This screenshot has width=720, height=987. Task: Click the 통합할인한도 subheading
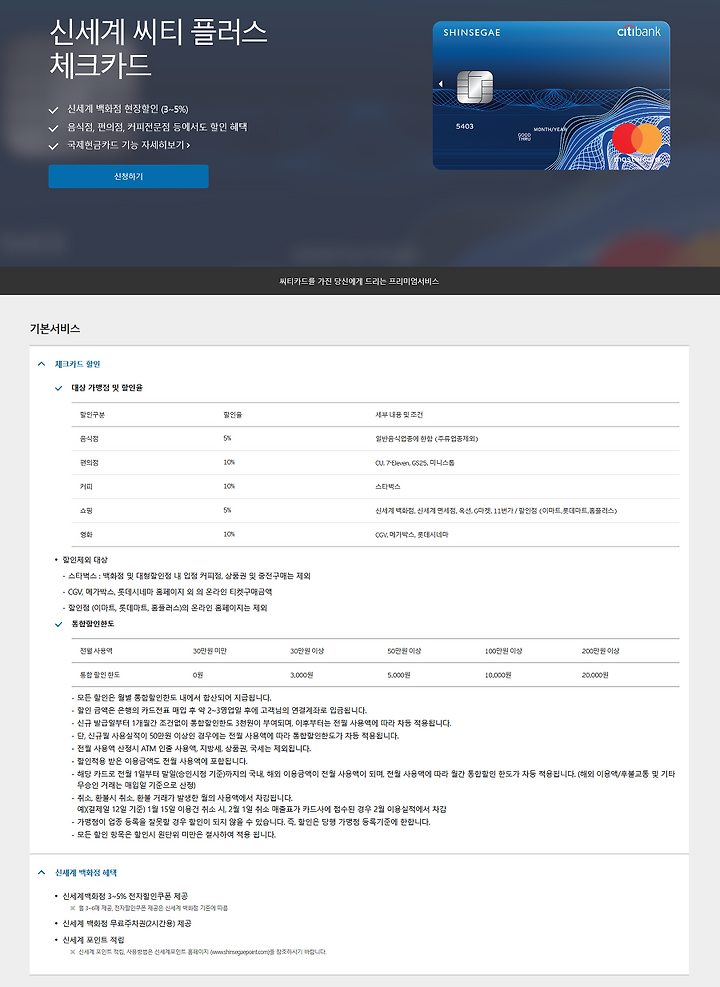(x=93, y=624)
